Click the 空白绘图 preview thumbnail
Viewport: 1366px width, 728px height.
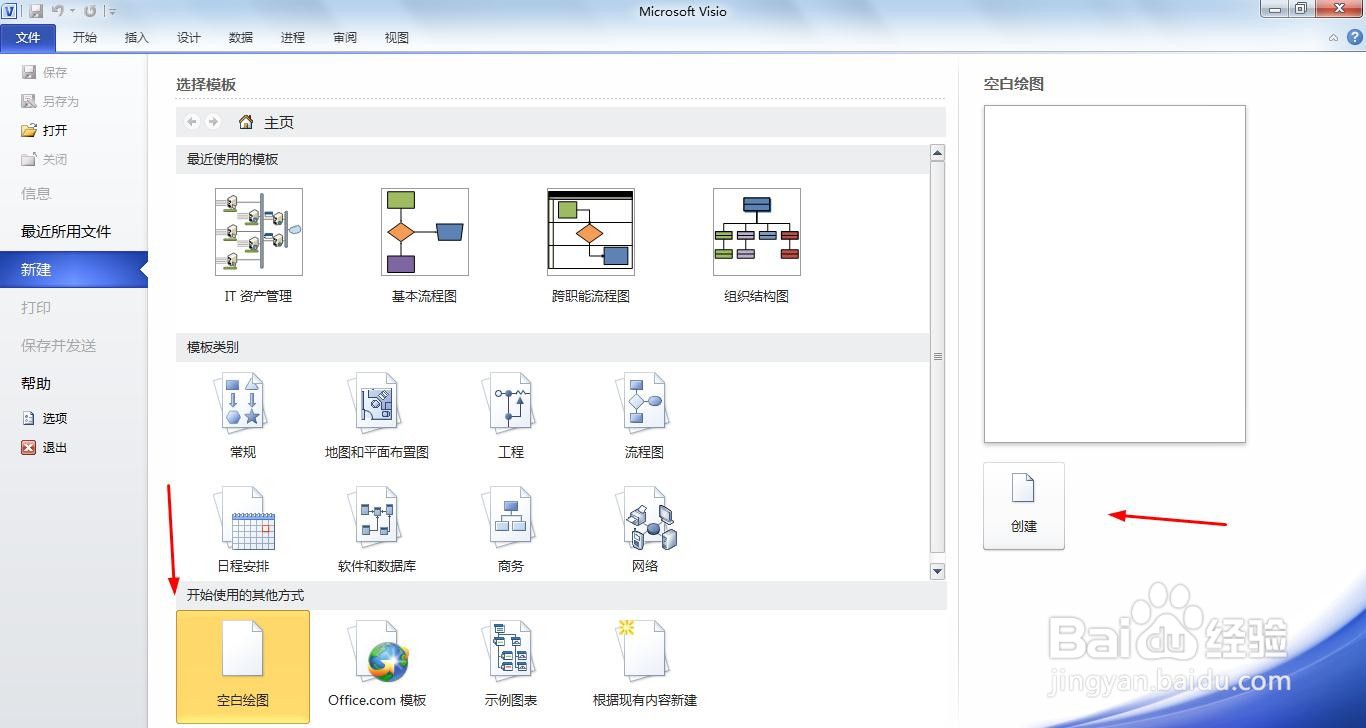coord(1115,274)
